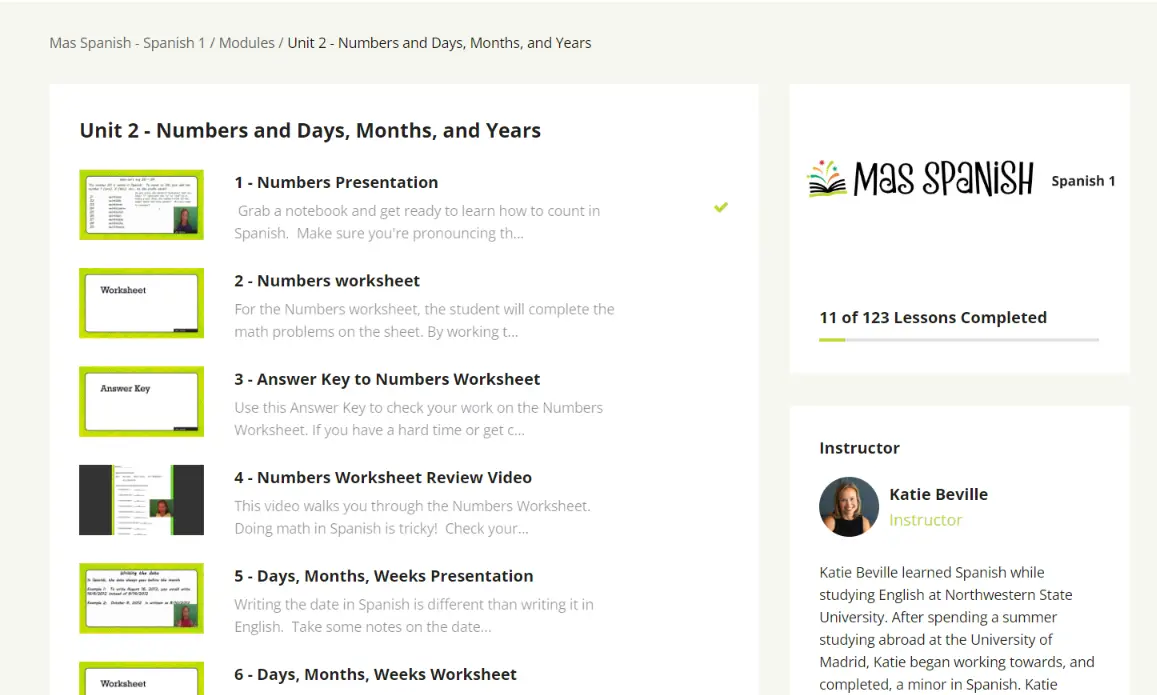This screenshot has width=1157, height=695.
Task: Open the Numbers Worksheet Review Video thumbnail
Action: pos(141,499)
